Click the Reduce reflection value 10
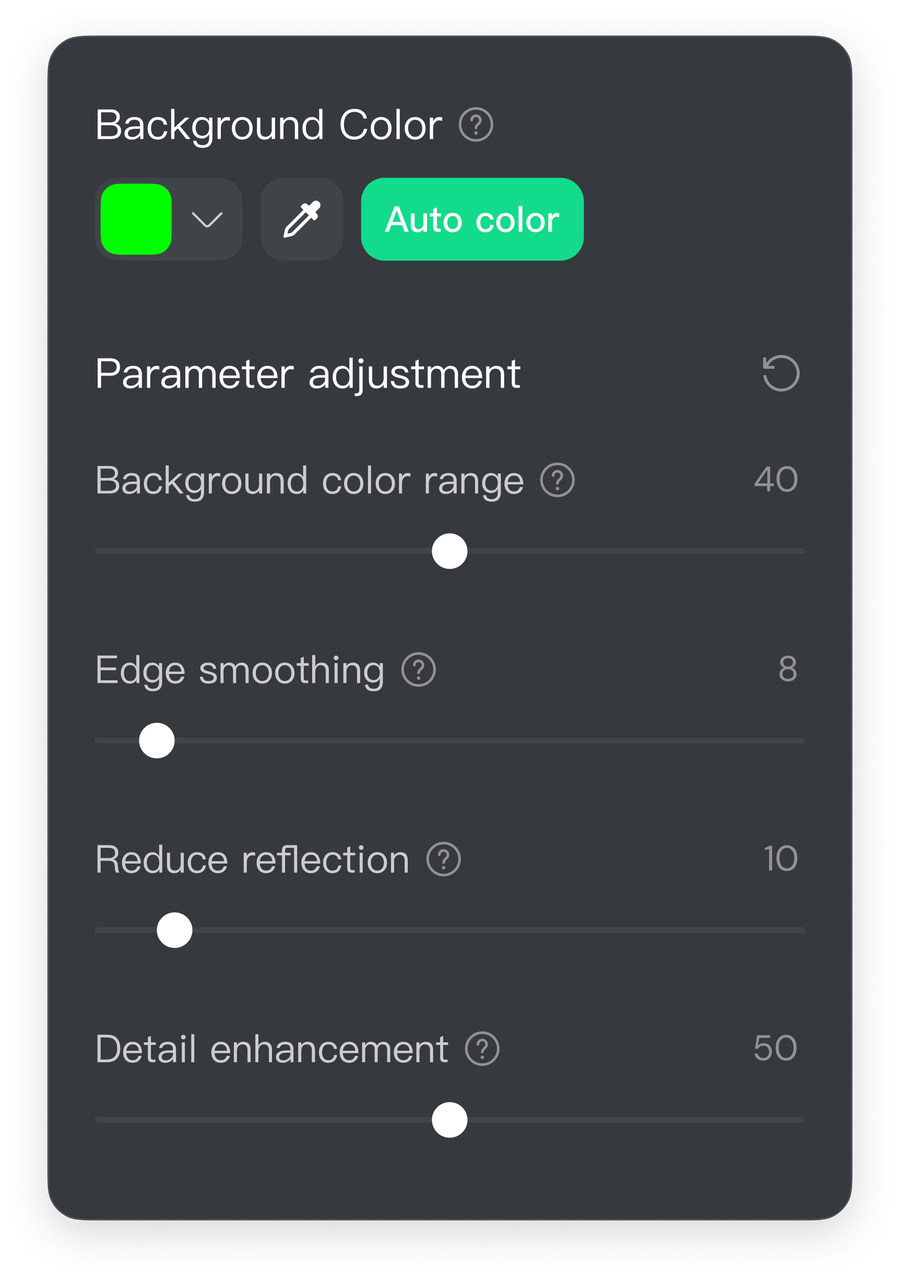 [780, 859]
